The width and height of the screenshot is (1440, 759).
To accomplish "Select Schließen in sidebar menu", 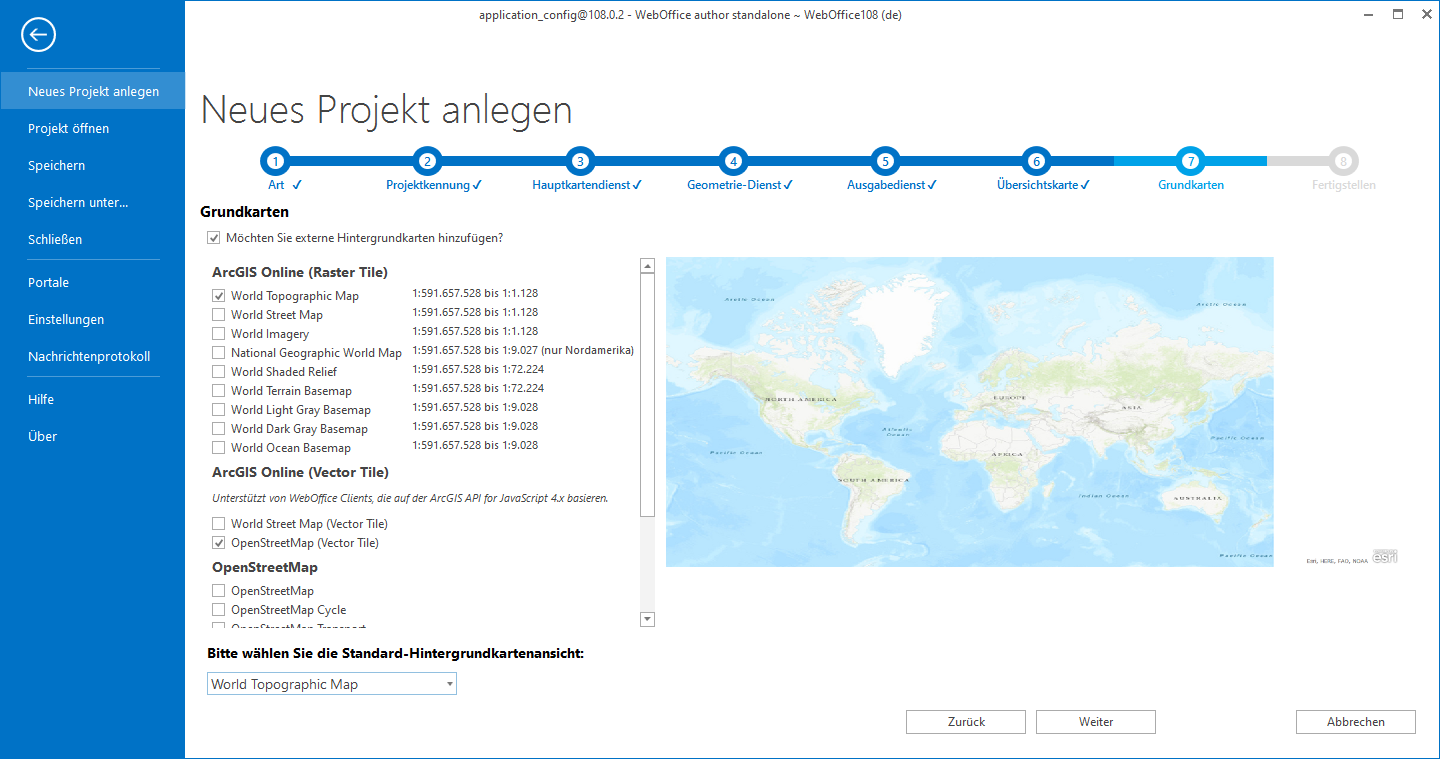I will 93,239.
